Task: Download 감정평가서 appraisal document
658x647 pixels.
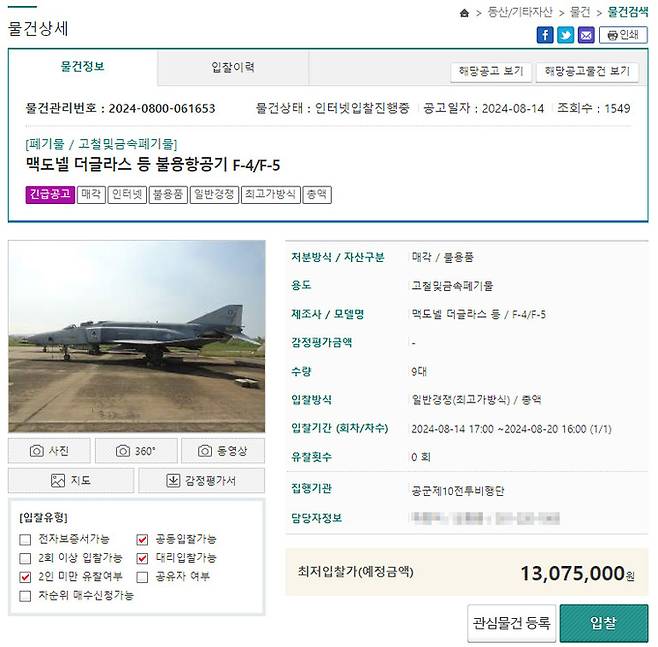Action: [201, 480]
